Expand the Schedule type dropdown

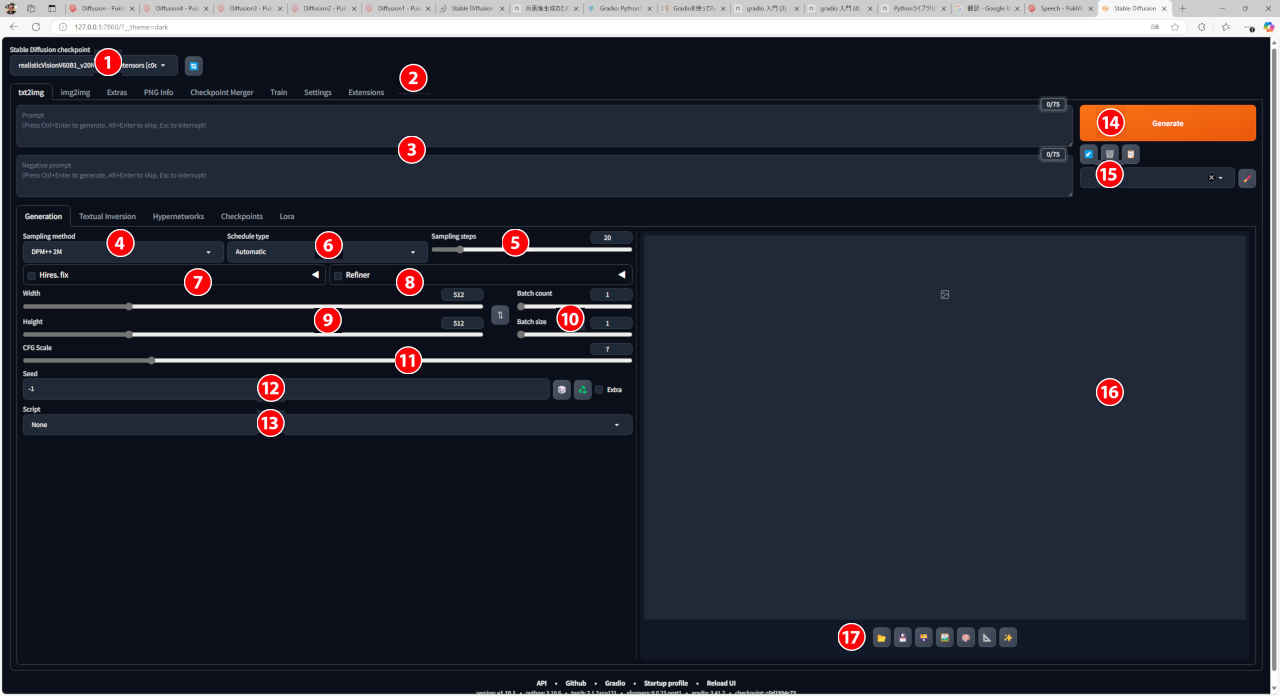[x=325, y=252]
